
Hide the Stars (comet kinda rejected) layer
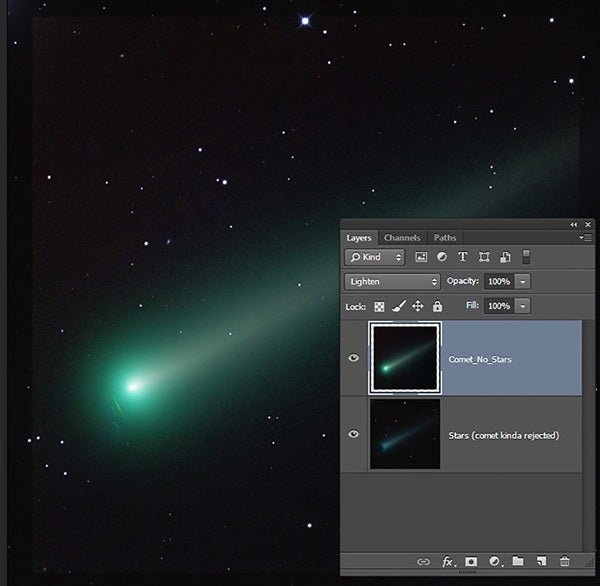(x=353, y=434)
